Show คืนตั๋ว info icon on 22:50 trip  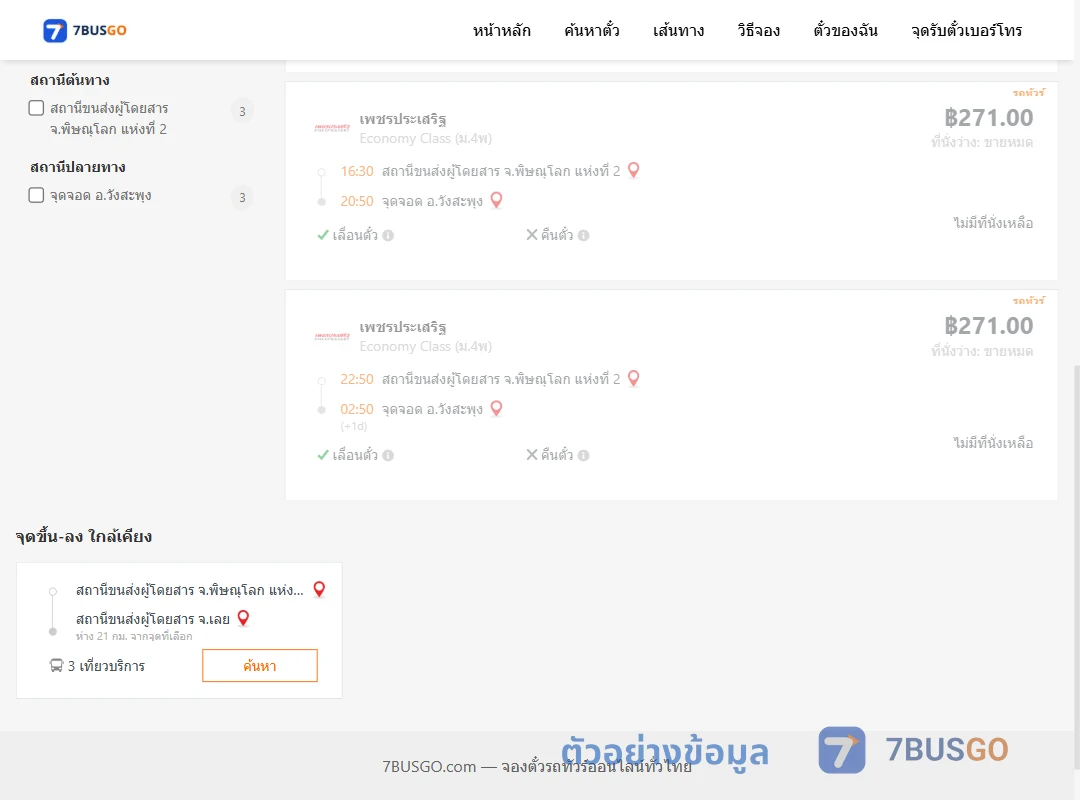[x=583, y=455]
